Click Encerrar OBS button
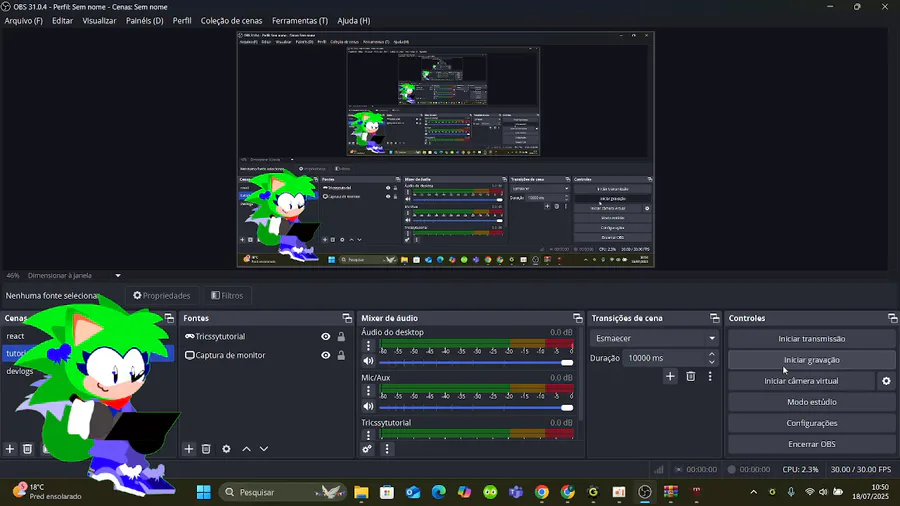Viewport: 900px width, 506px height. click(812, 444)
